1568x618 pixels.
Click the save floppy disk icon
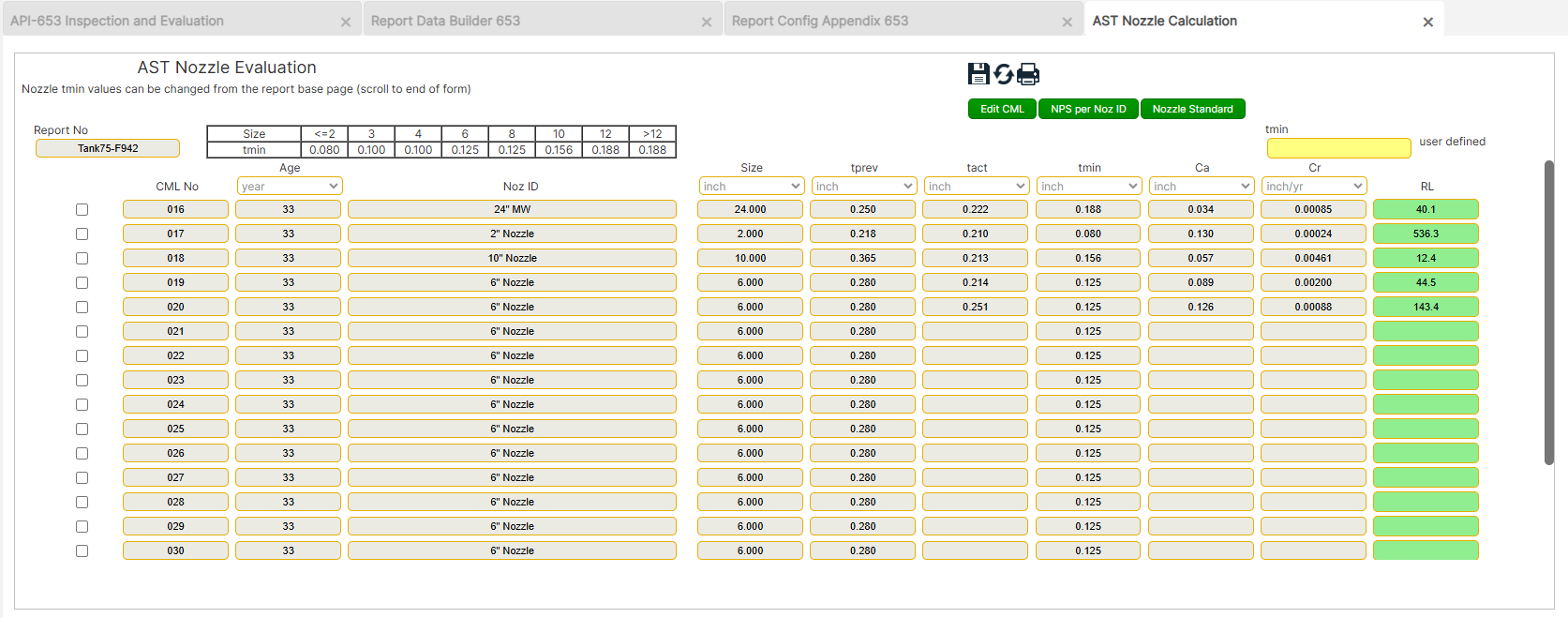click(x=978, y=74)
